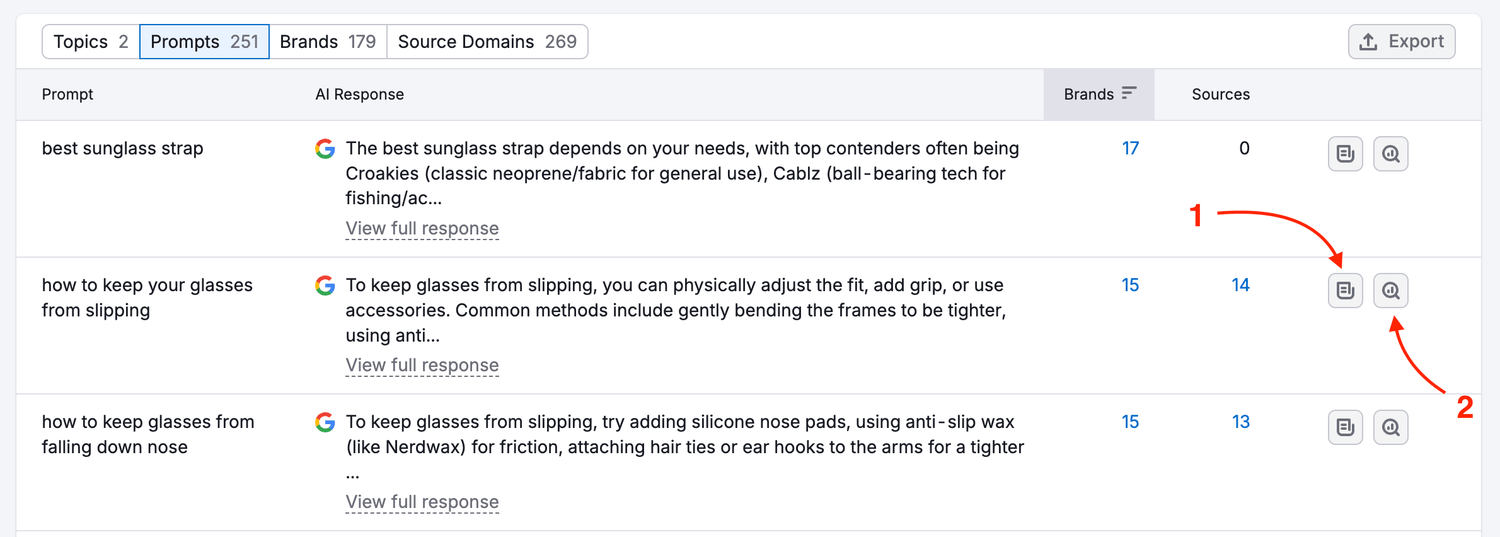Open the 14 sources count link
This screenshot has height=537, width=1500.
coord(1240,285)
